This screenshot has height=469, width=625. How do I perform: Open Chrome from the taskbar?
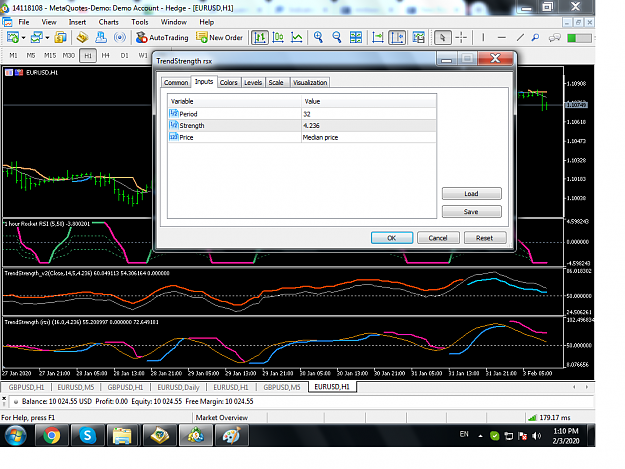(51, 435)
